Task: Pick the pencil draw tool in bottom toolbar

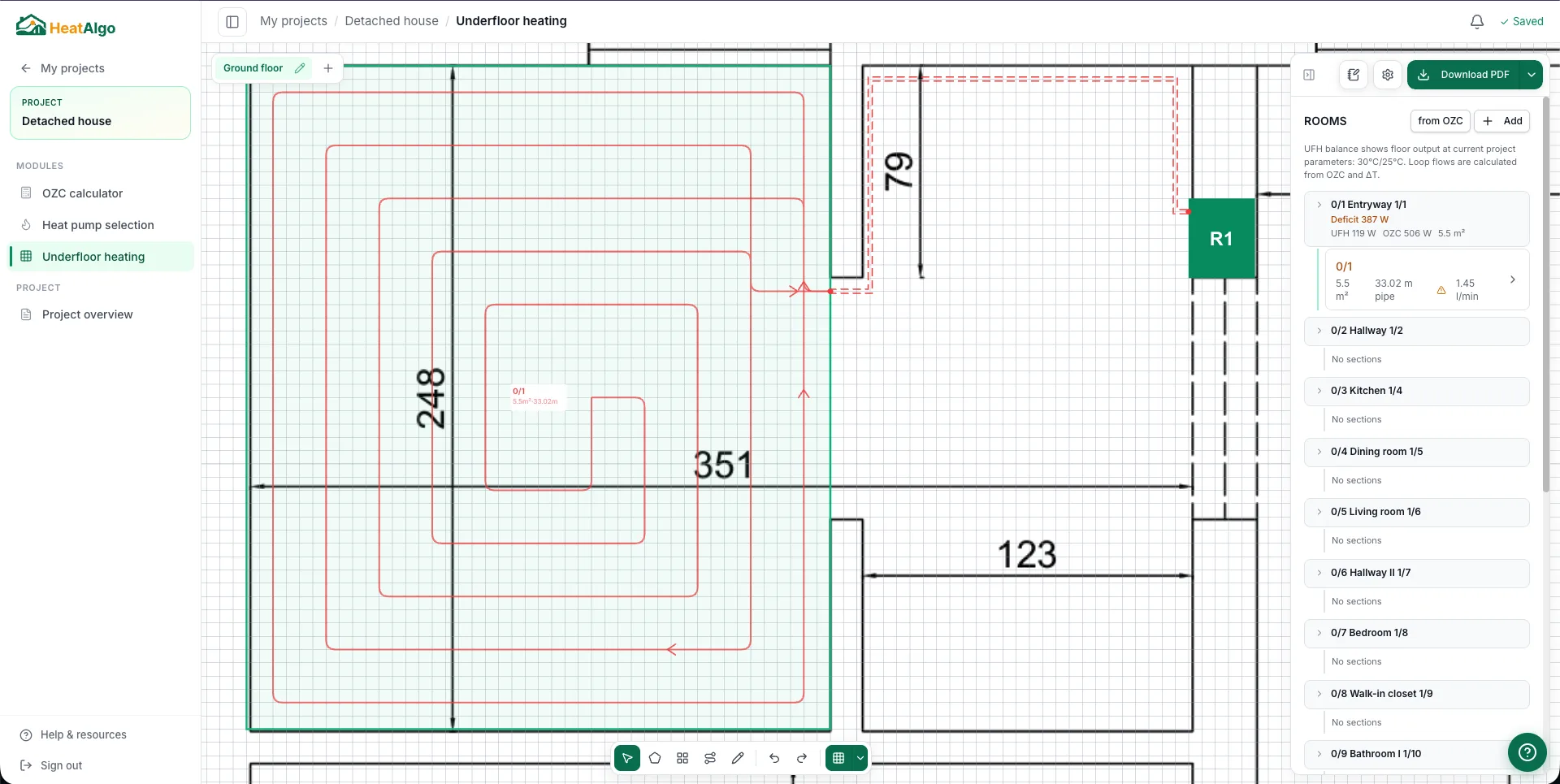Action: pyautogui.click(x=738, y=758)
